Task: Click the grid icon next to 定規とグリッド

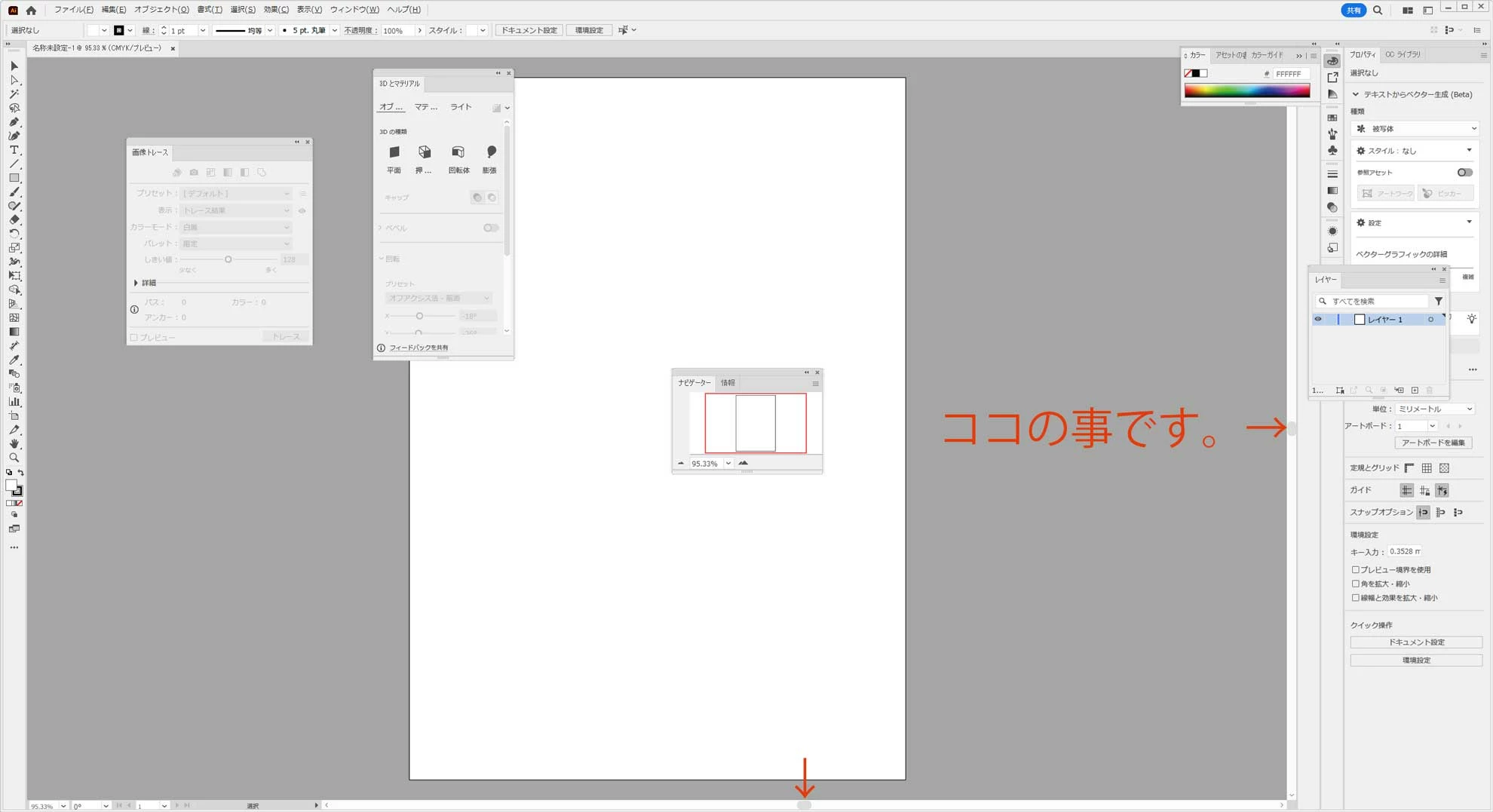Action: [1427, 468]
